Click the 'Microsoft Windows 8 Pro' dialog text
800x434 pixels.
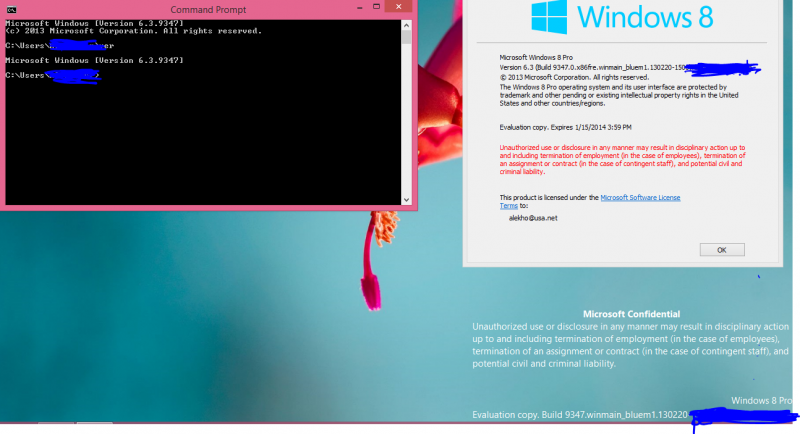[x=536, y=58]
